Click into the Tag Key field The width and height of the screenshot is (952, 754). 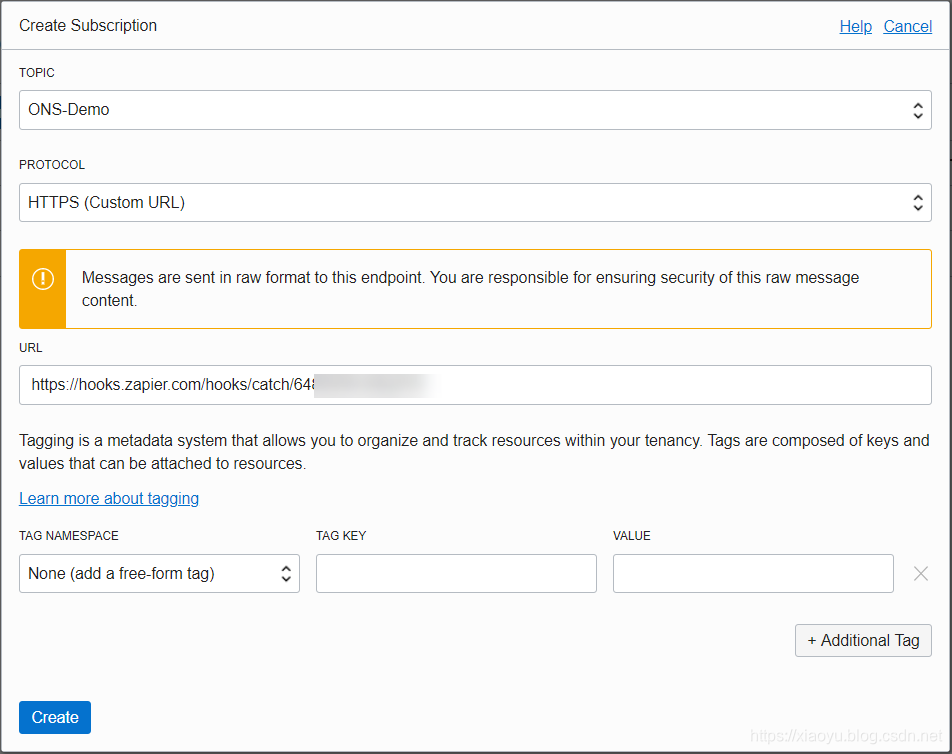[x=456, y=573]
